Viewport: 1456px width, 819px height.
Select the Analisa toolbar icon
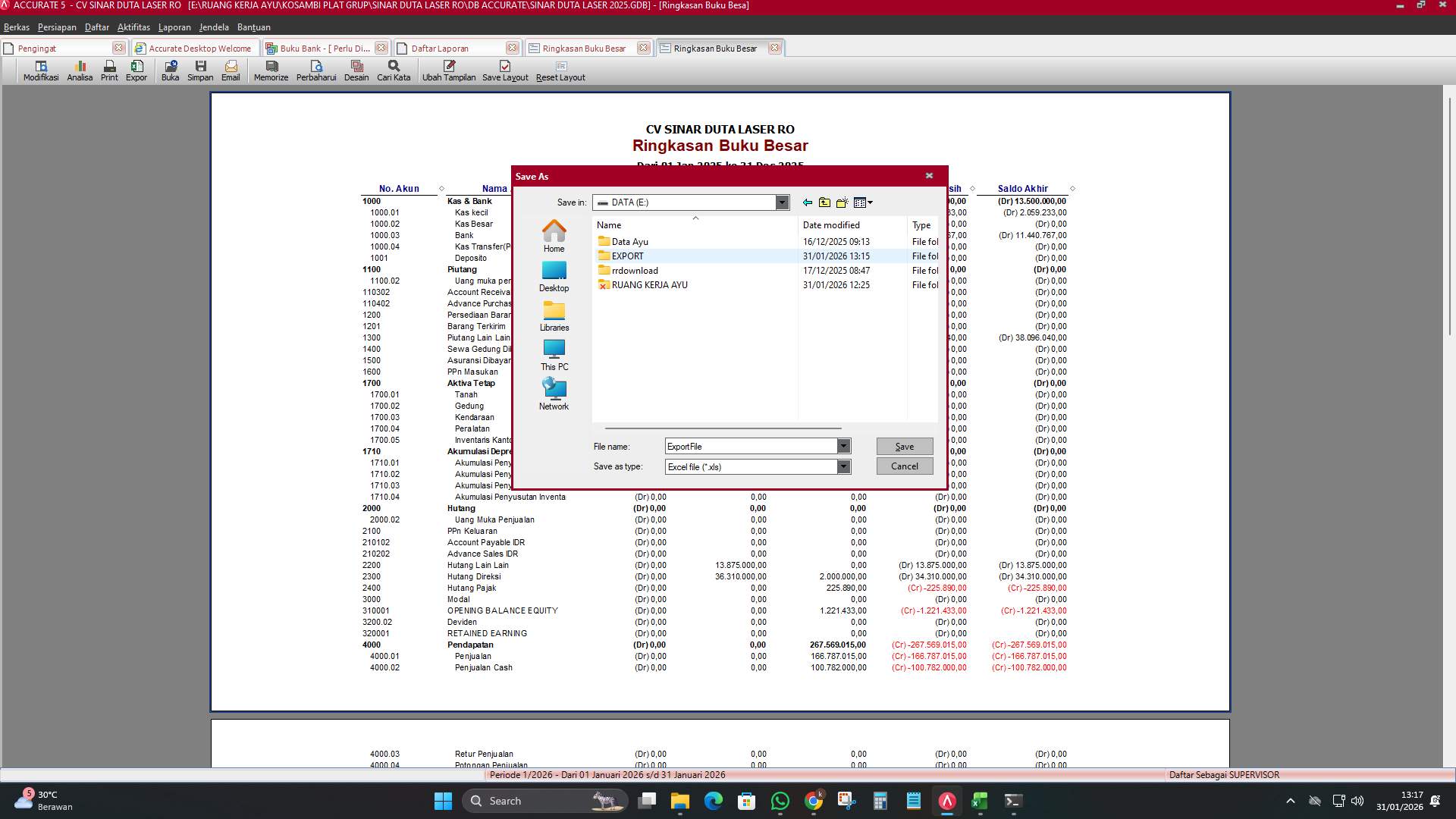[x=80, y=70]
